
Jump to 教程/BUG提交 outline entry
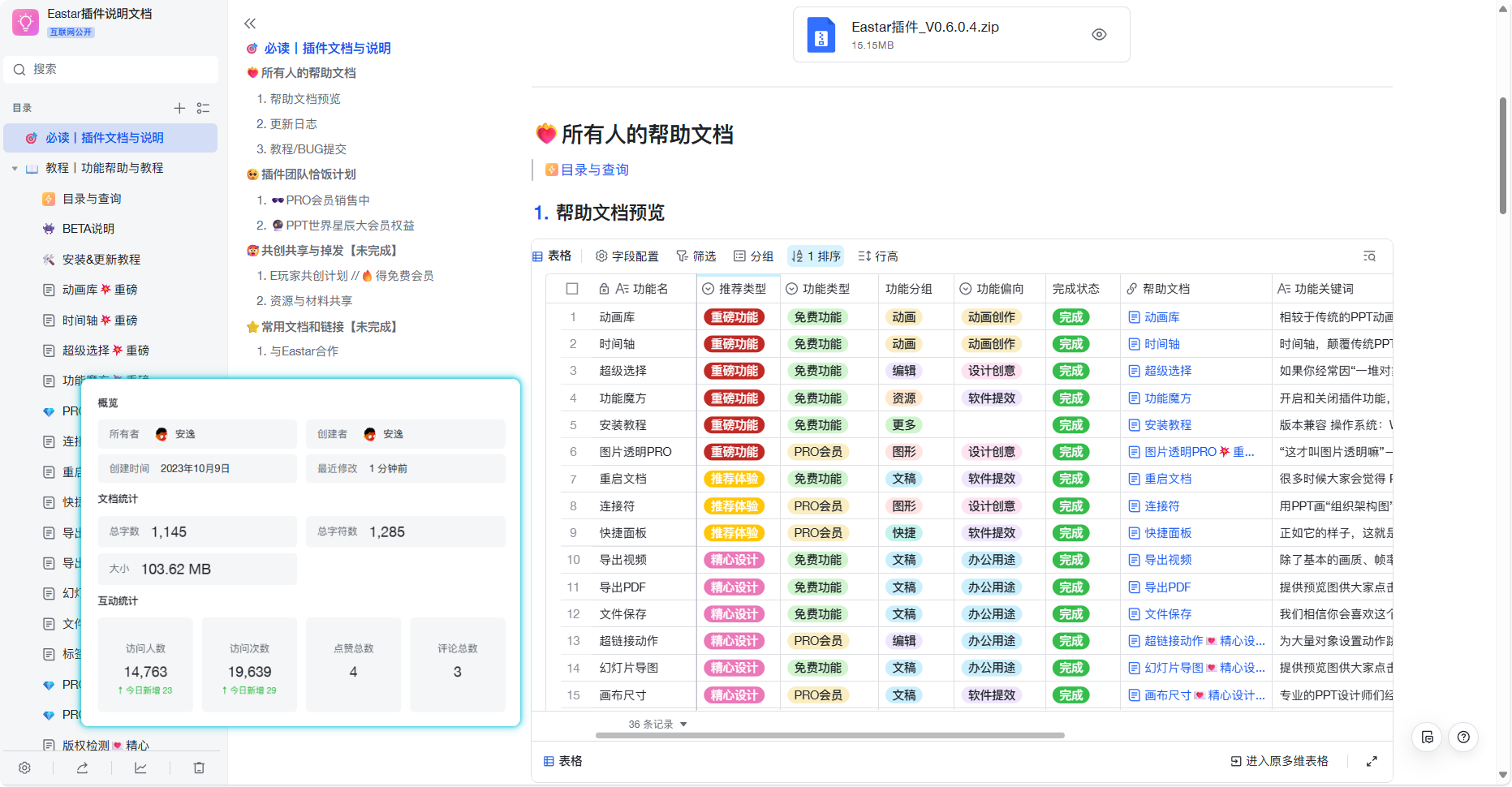tap(308, 149)
